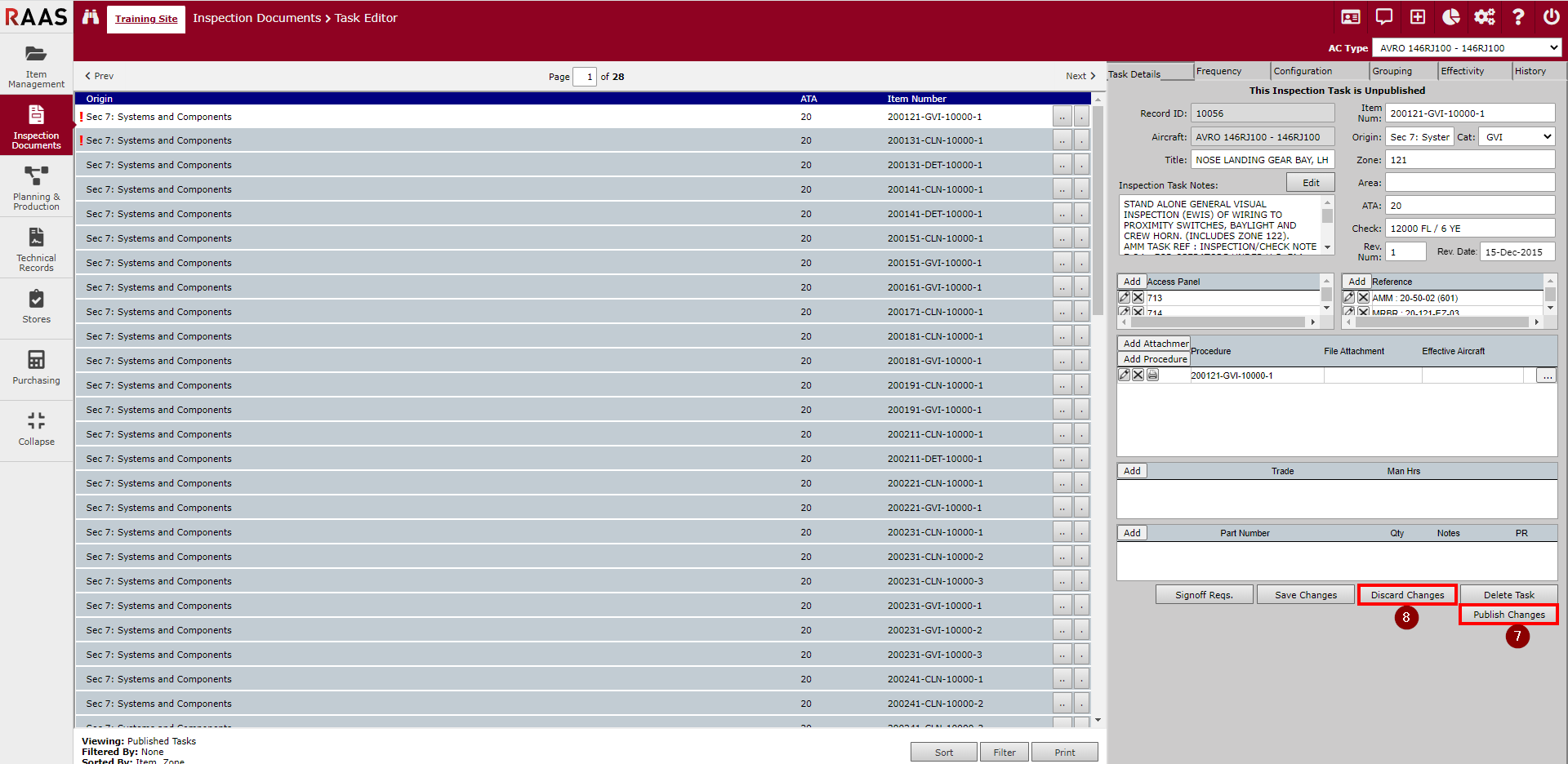Image resolution: width=1568 pixels, height=764 pixels.
Task: Click the Title field NOSE LANDING GEAR BAY
Action: point(1262,160)
